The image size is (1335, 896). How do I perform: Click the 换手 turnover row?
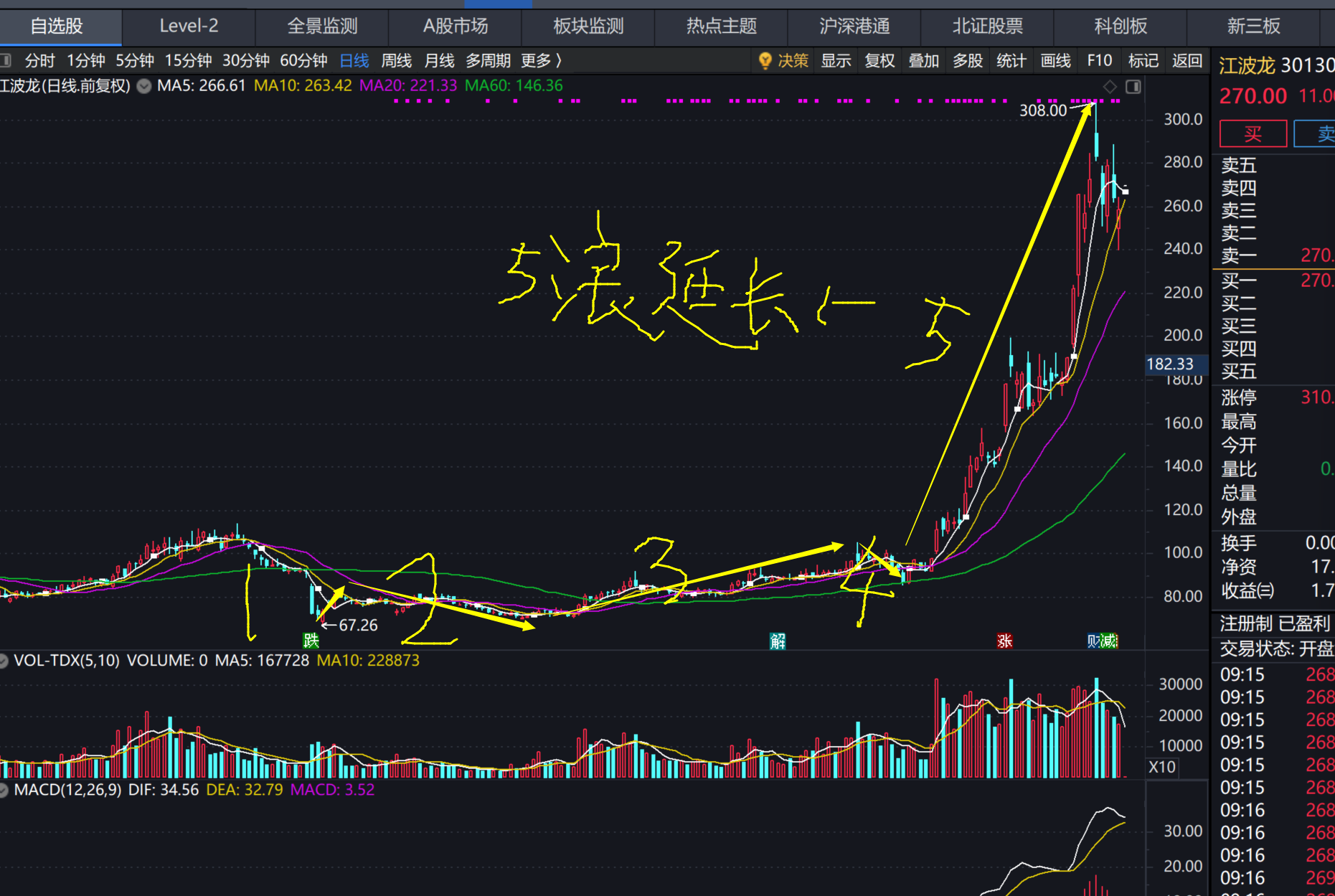[x=1274, y=543]
